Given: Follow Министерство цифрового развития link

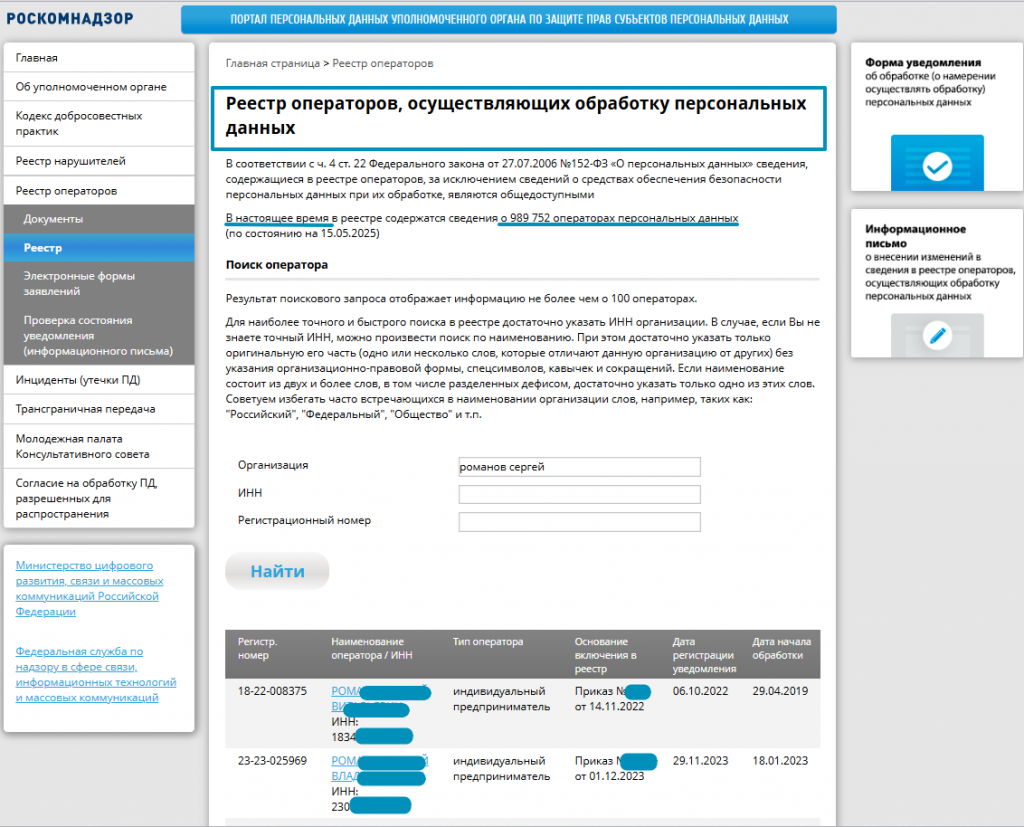Looking at the screenshot, I should pos(89,589).
